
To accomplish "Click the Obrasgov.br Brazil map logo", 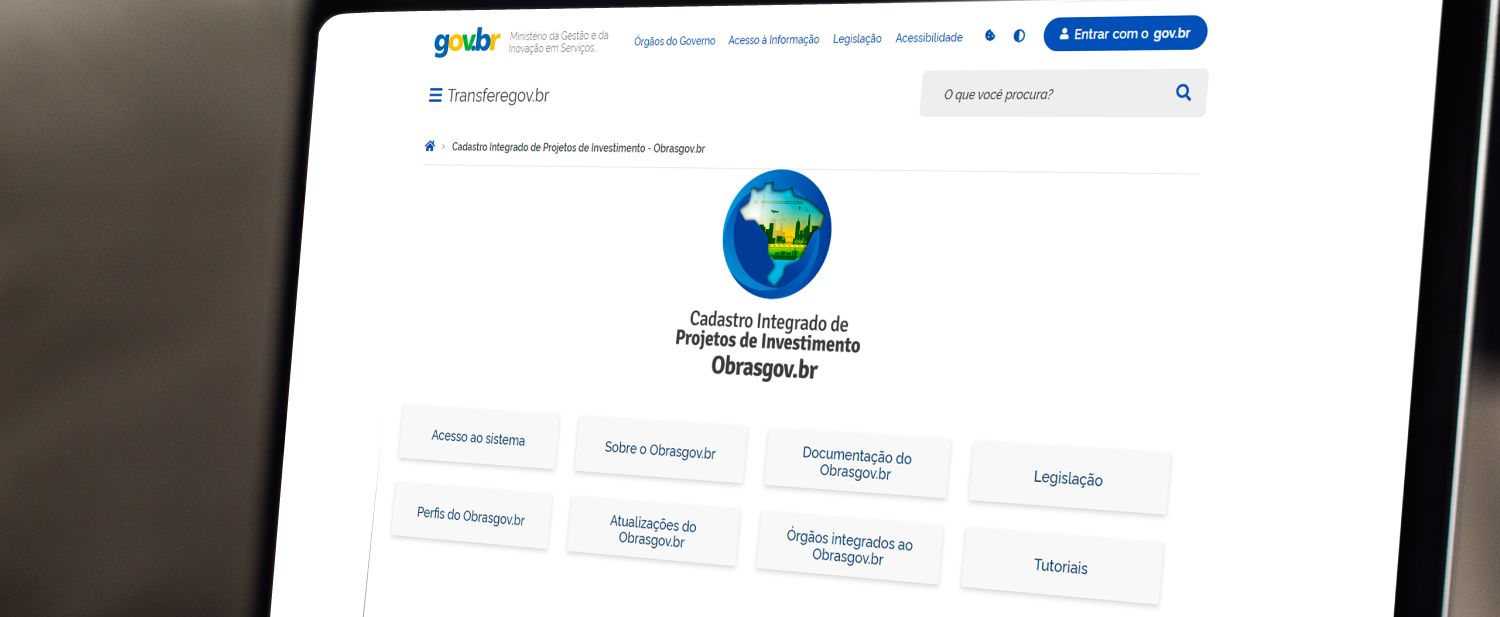I will pyautogui.click(x=777, y=234).
